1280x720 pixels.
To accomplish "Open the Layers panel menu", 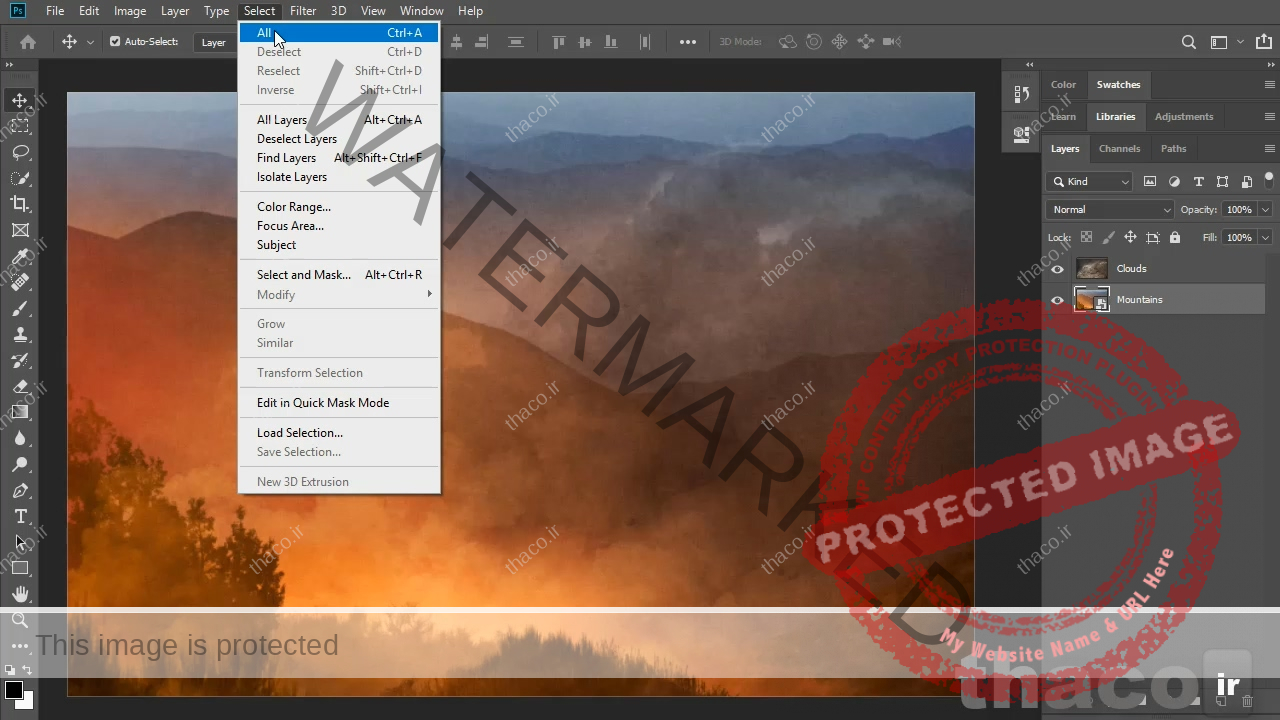I will click(x=1269, y=149).
